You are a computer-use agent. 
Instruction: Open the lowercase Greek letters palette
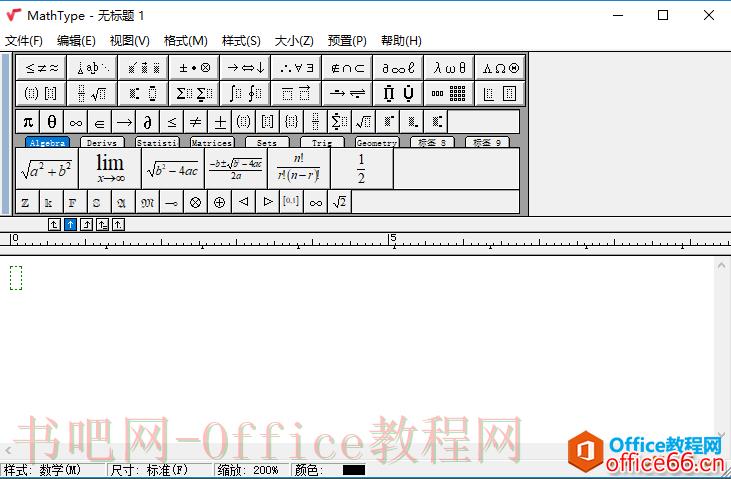pos(449,68)
